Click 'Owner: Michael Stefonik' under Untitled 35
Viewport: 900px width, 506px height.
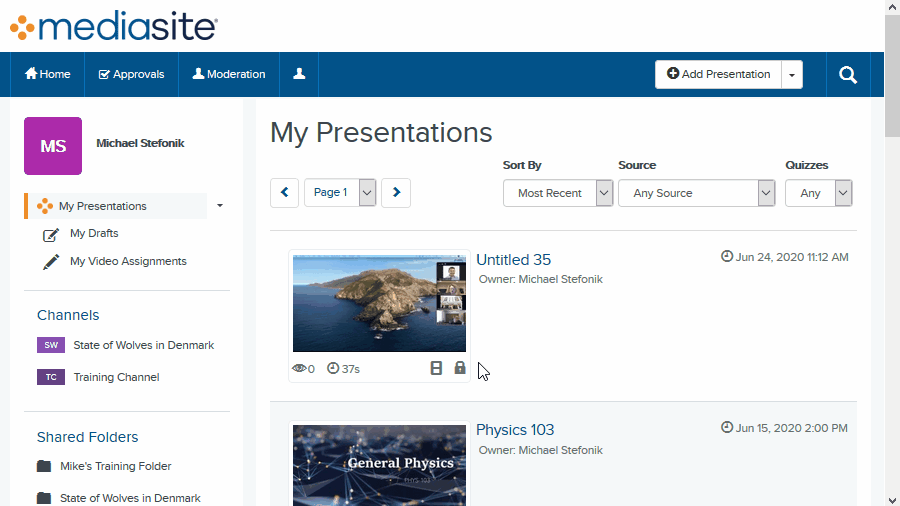[541, 279]
